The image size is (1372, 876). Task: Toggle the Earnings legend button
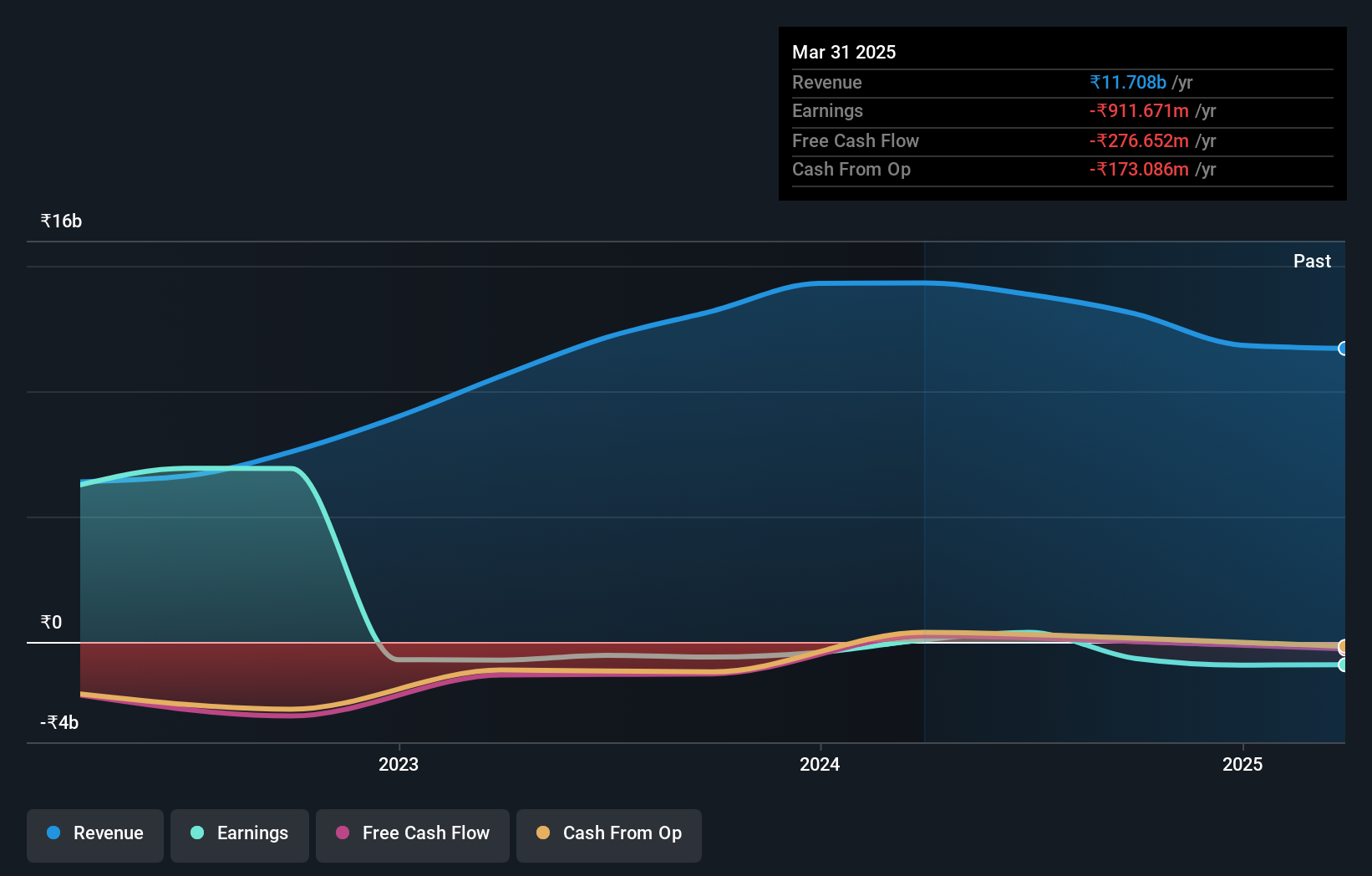pos(240,835)
